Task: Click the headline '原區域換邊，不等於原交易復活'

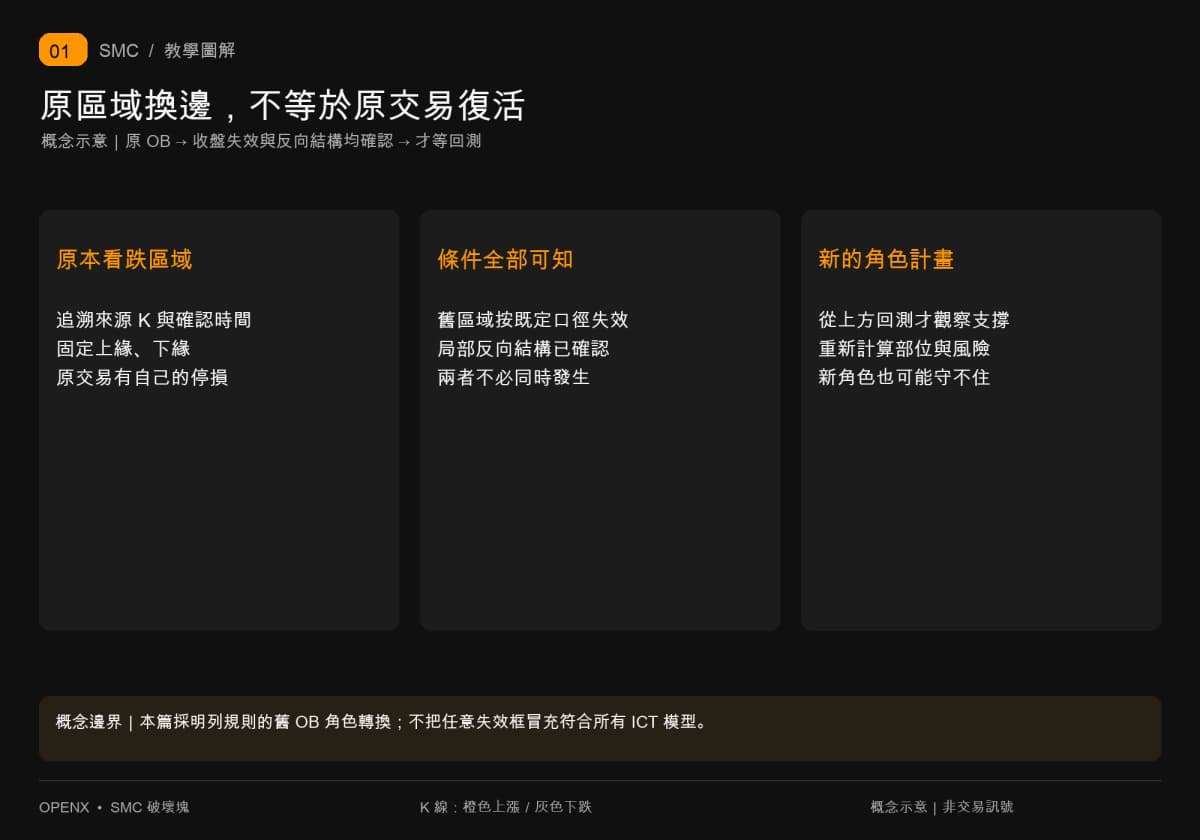Action: [283, 105]
